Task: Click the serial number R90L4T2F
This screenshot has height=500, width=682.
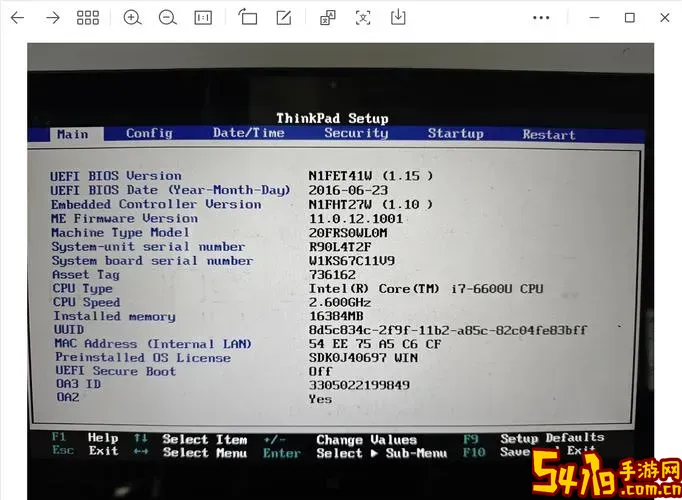Action: click(340, 247)
